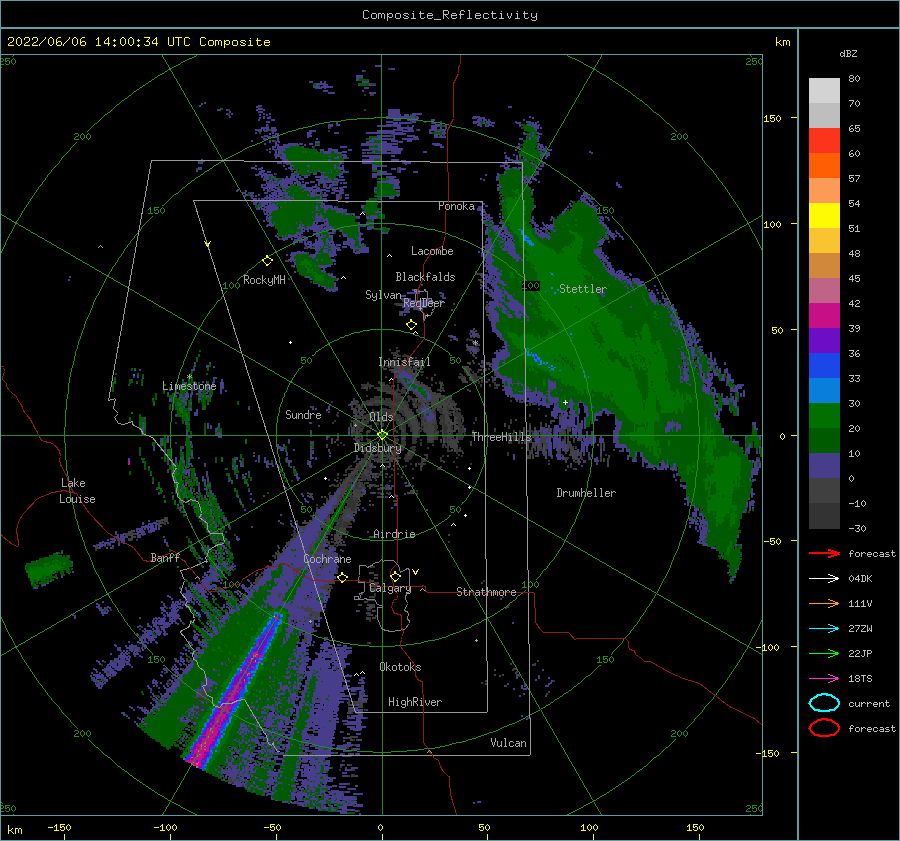Click the orange 111V arrow legend icon
The image size is (900, 841).
pos(824,603)
